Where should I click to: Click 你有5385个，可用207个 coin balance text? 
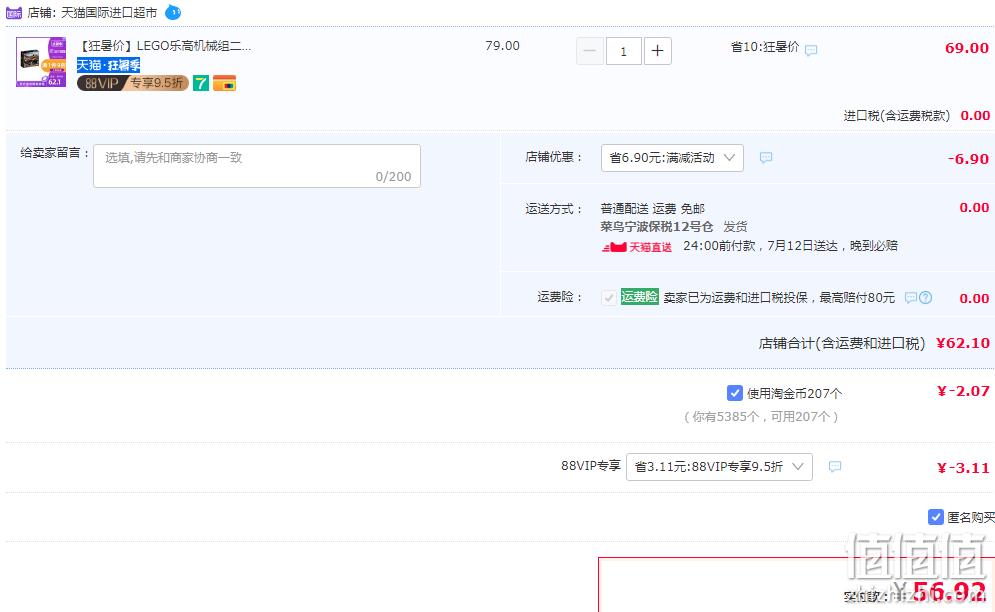(761, 417)
